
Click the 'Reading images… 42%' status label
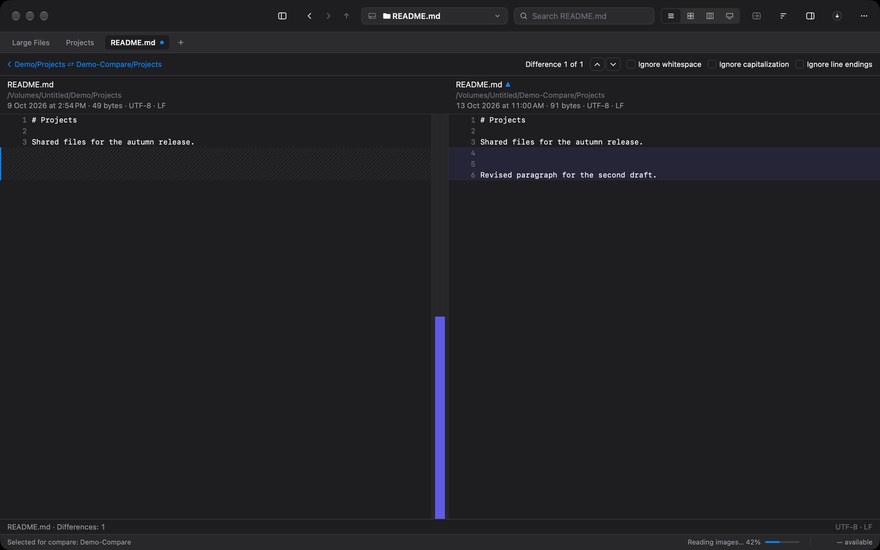click(724, 542)
